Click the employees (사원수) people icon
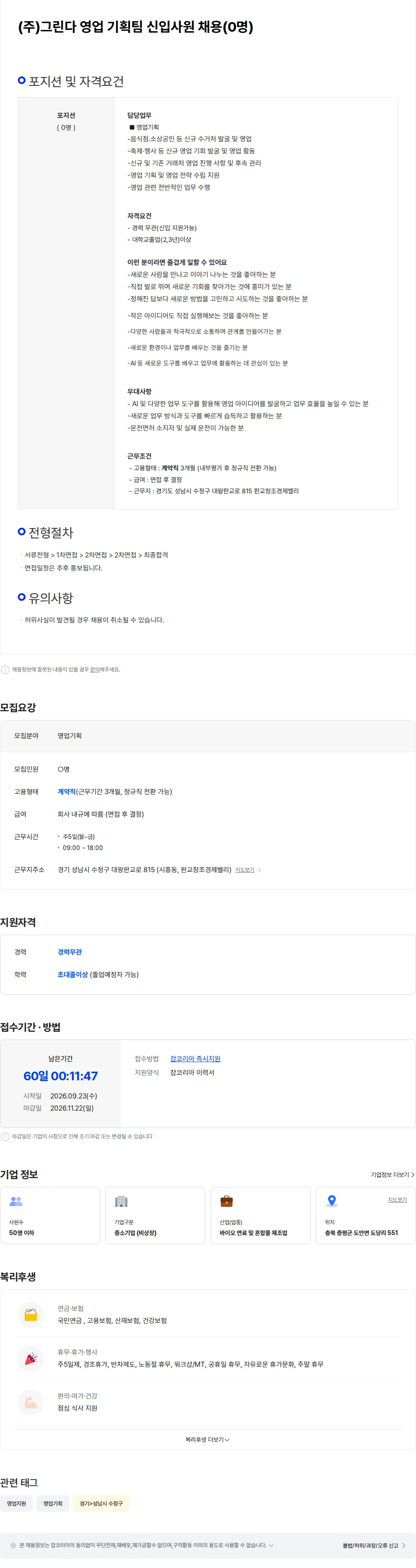 click(16, 1201)
